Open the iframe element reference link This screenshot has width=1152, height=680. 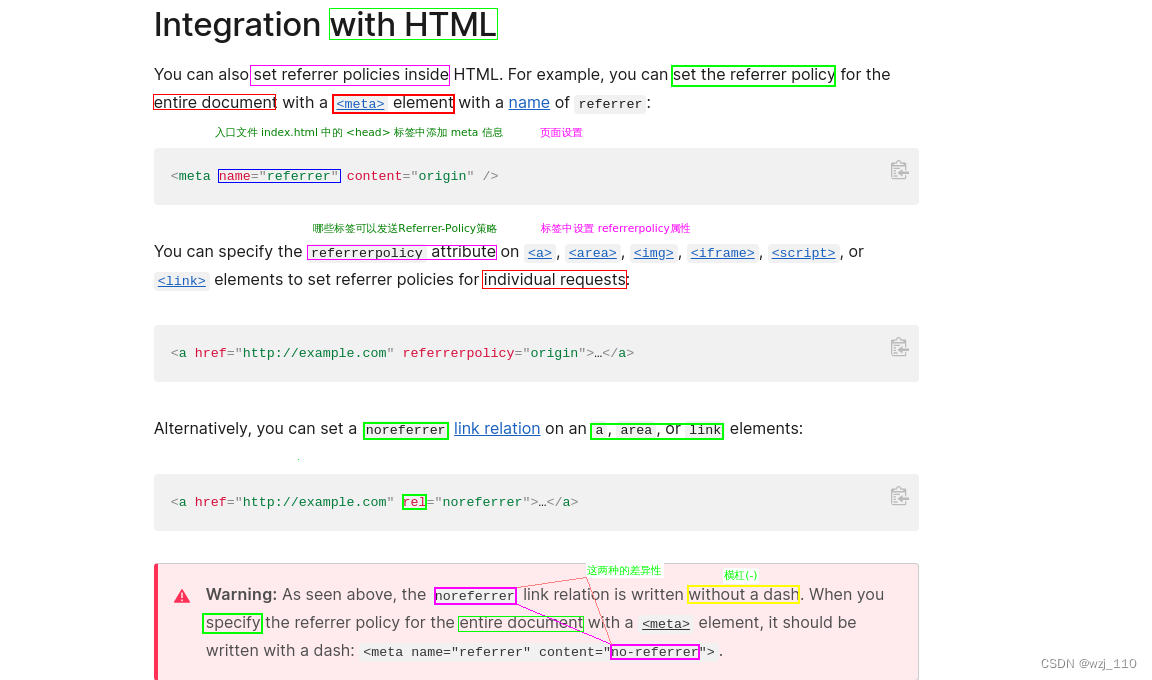[722, 253]
